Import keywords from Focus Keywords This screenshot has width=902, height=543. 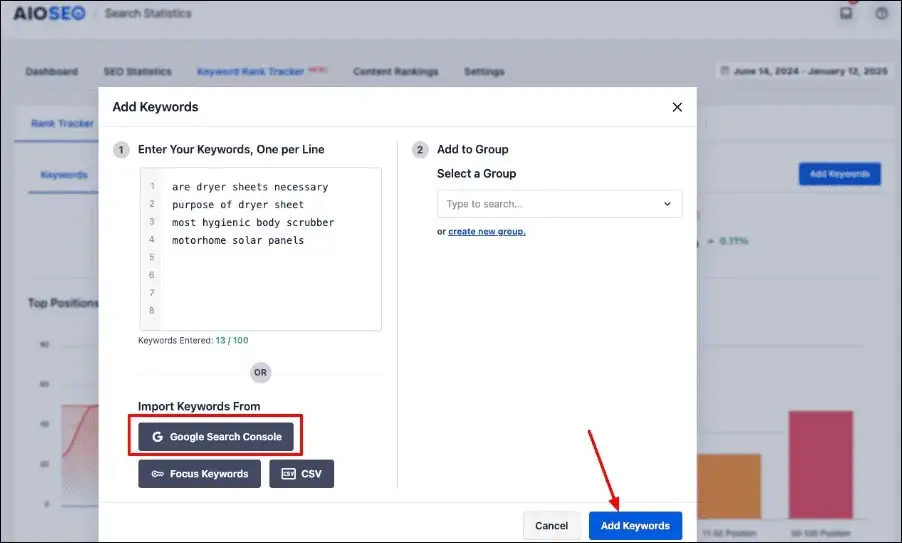[x=199, y=473]
